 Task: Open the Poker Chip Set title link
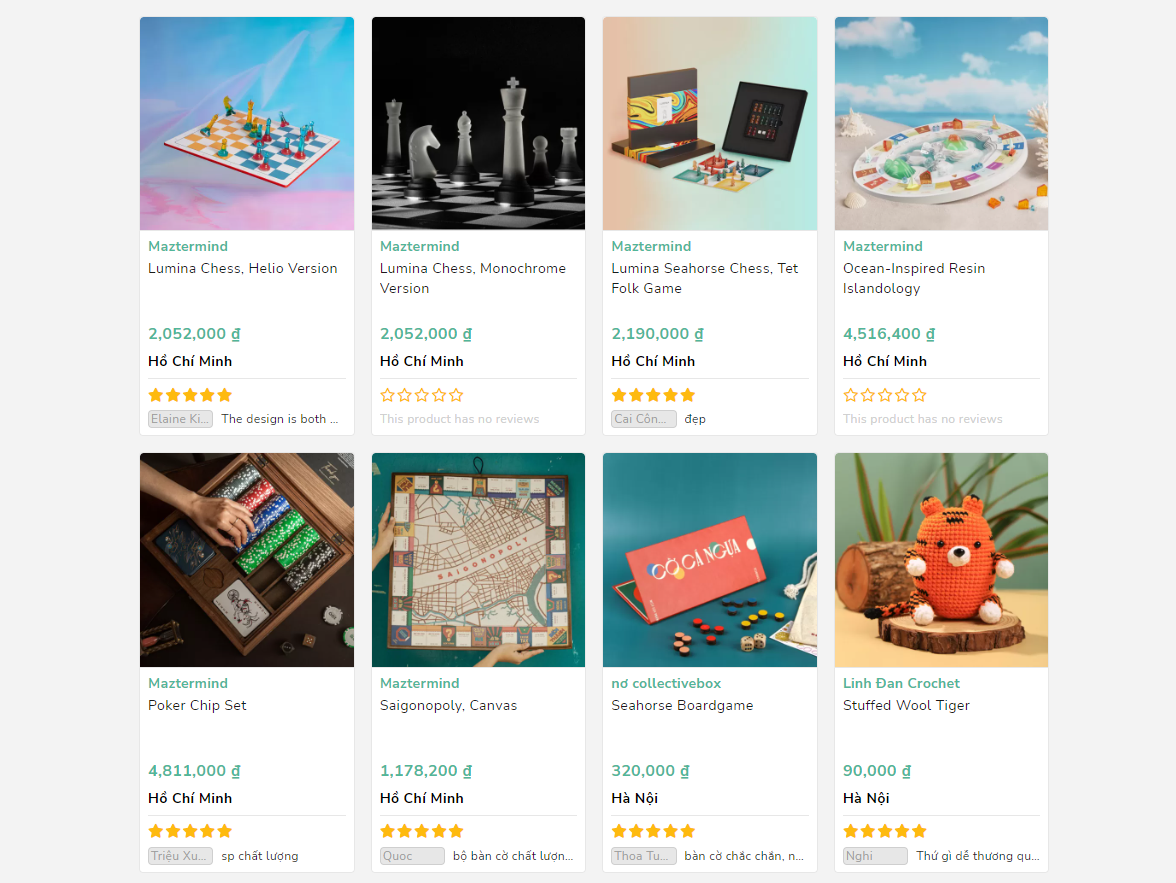pos(197,705)
